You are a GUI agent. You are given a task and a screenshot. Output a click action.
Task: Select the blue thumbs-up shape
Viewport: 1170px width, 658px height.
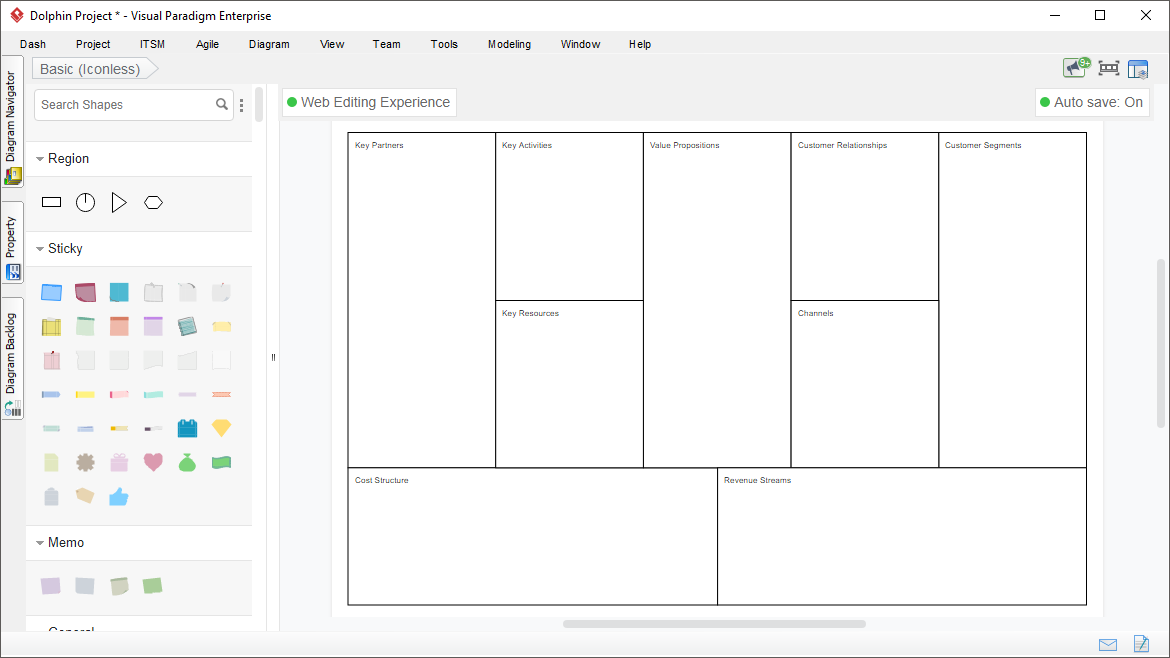click(x=119, y=496)
